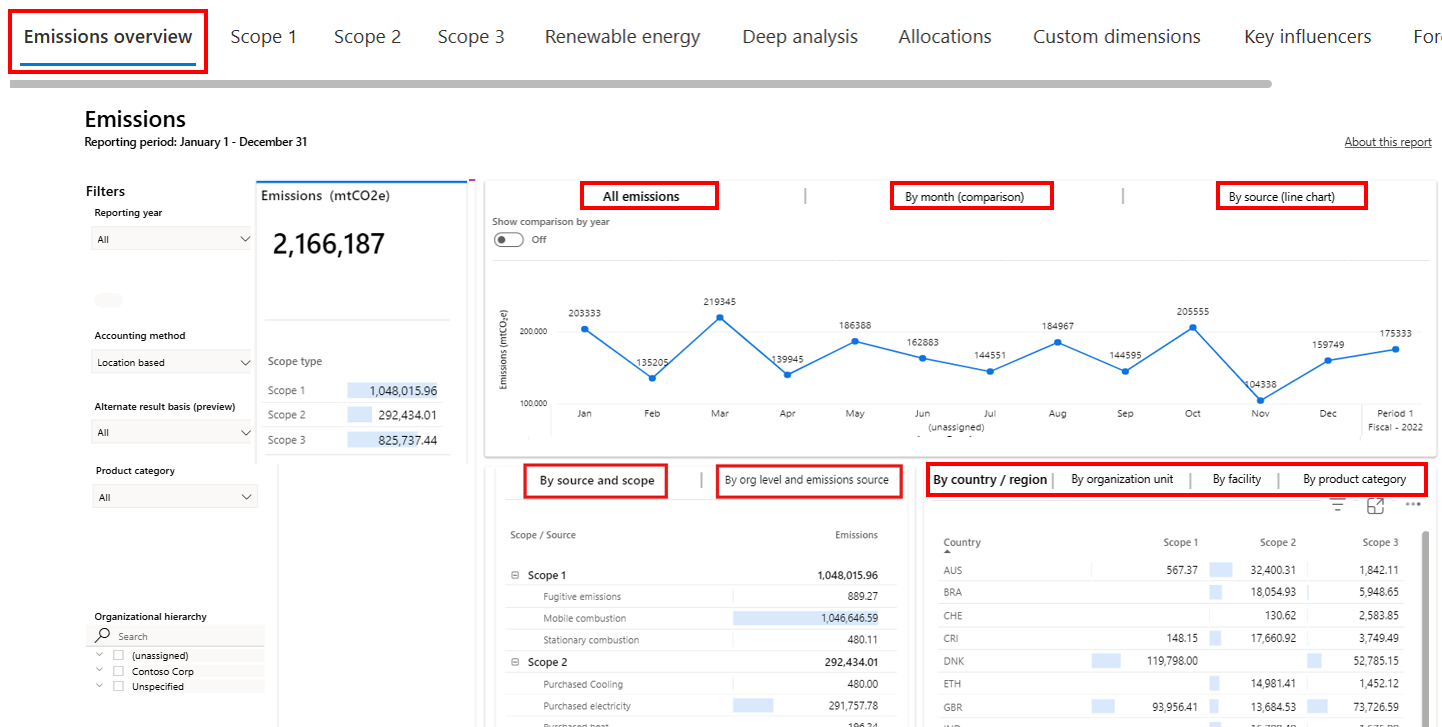Click the horizontal scrollbar under the tabs
Screen dimensions: 1442x727
(x=640, y=84)
